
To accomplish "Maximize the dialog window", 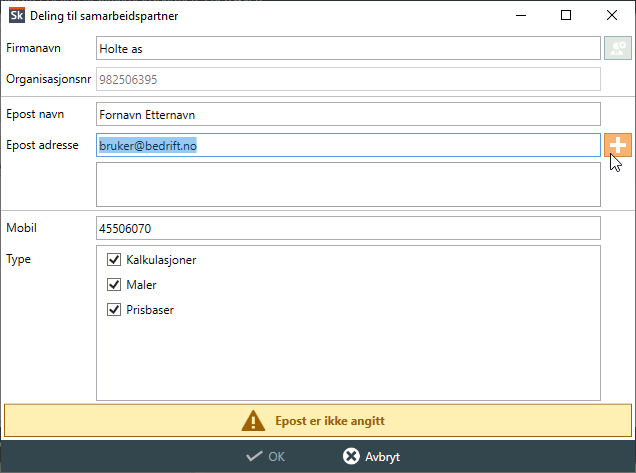I will tap(566, 15).
